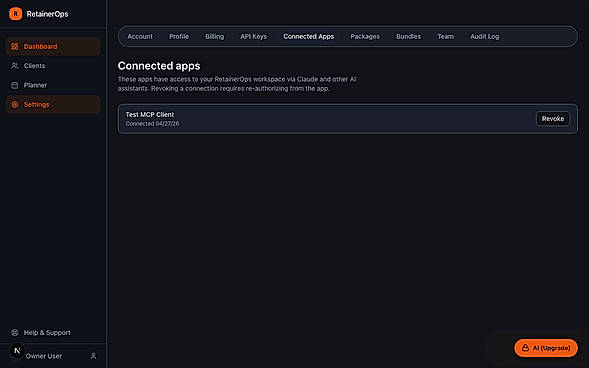Image resolution: width=589 pixels, height=368 pixels.
Task: Click the RetainerOps brand name
Action: click(x=47, y=14)
